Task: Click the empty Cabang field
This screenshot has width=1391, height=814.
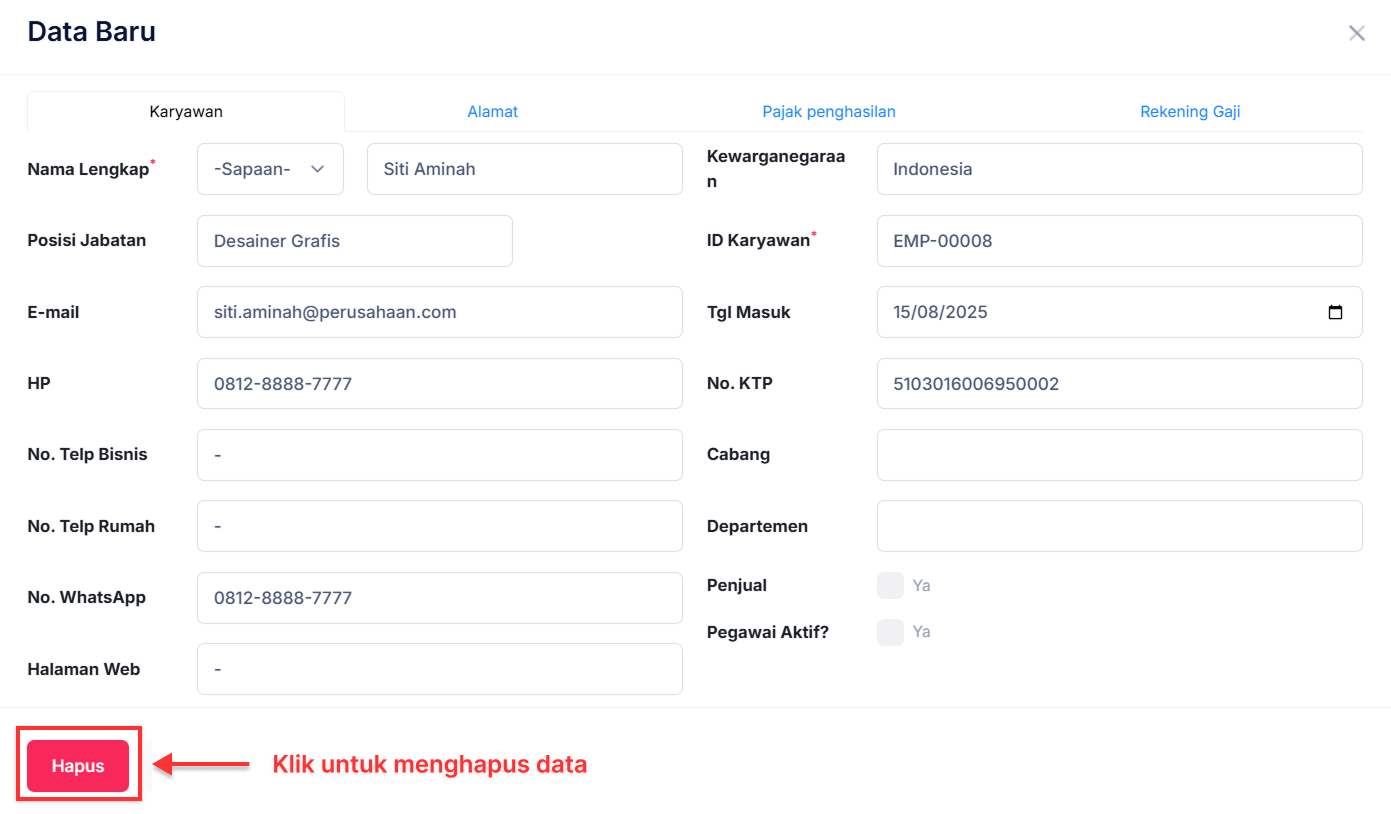Action: [1119, 455]
